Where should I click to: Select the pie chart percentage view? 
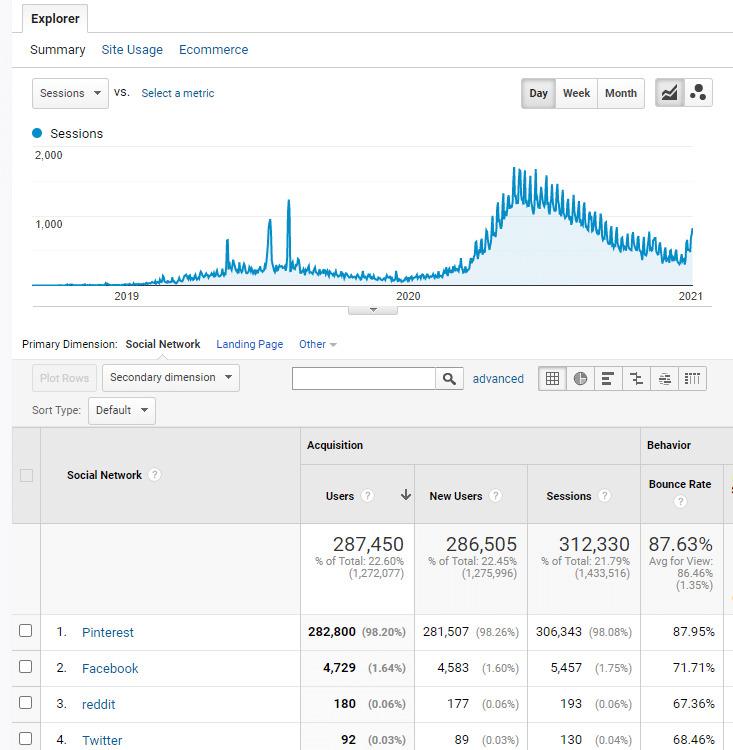point(580,379)
